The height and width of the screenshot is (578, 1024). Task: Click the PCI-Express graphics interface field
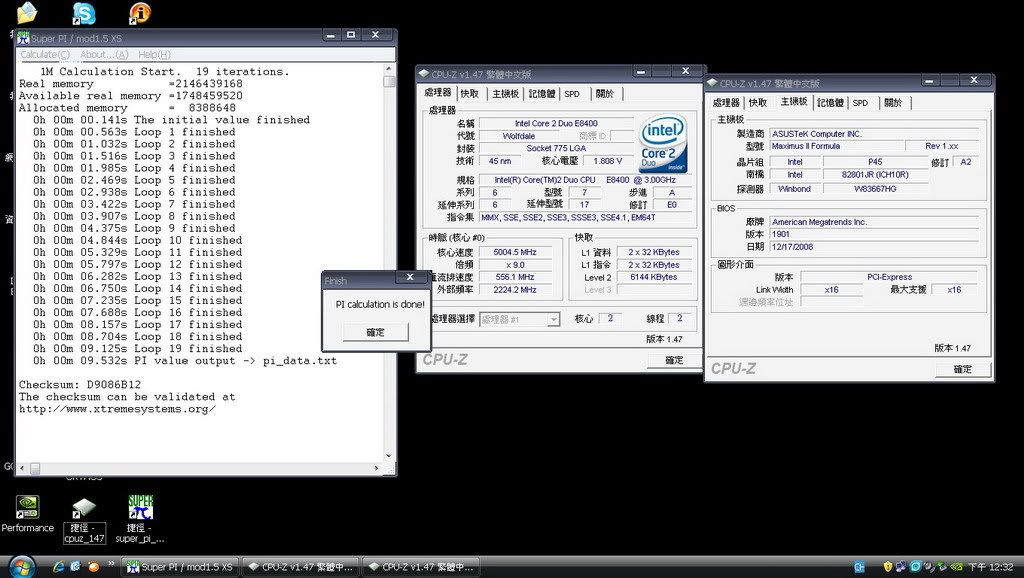(889, 277)
